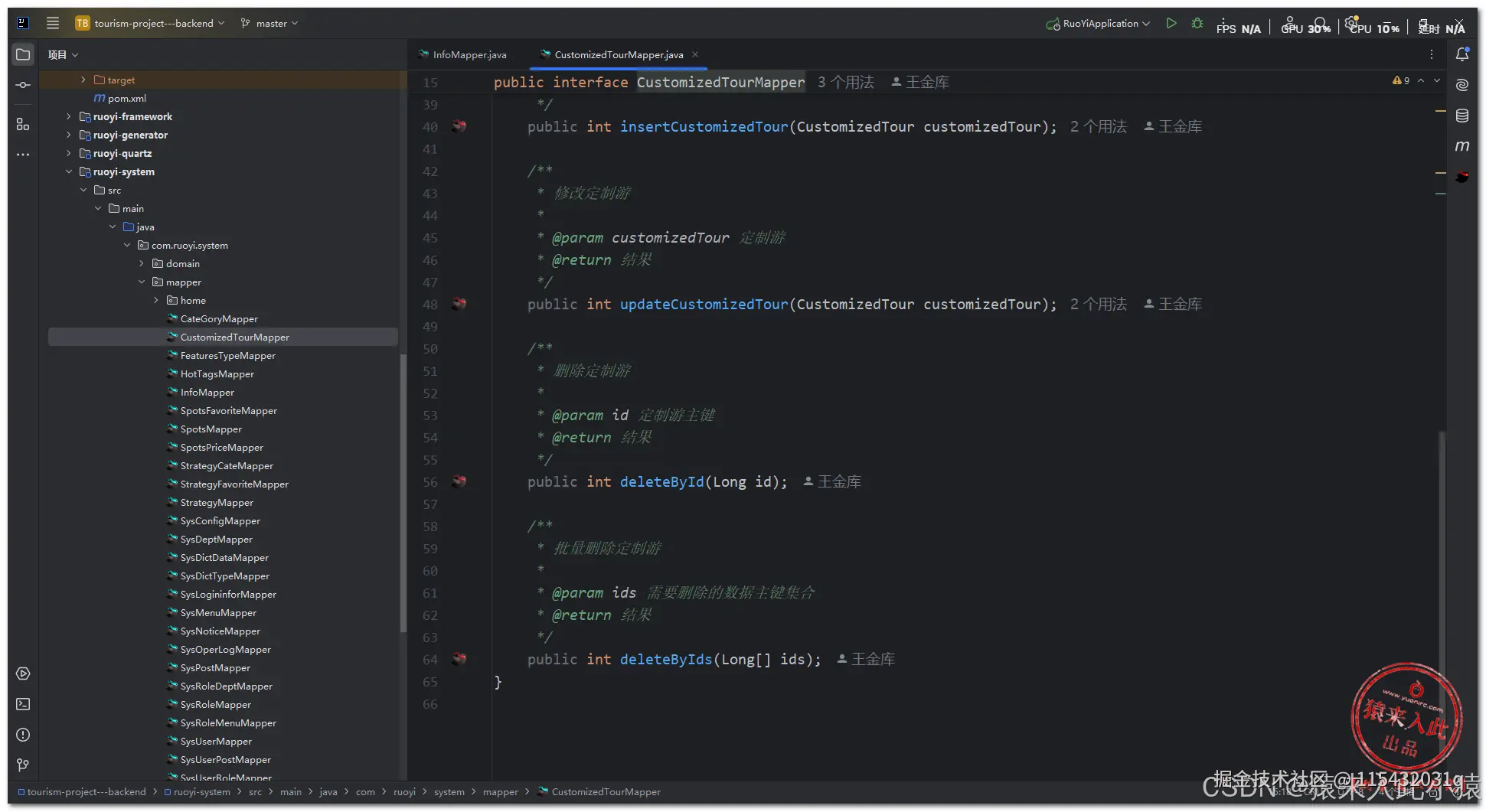This screenshot has width=1486, height=812.
Task: Expand the ruoyi-generator module
Action: (x=69, y=135)
